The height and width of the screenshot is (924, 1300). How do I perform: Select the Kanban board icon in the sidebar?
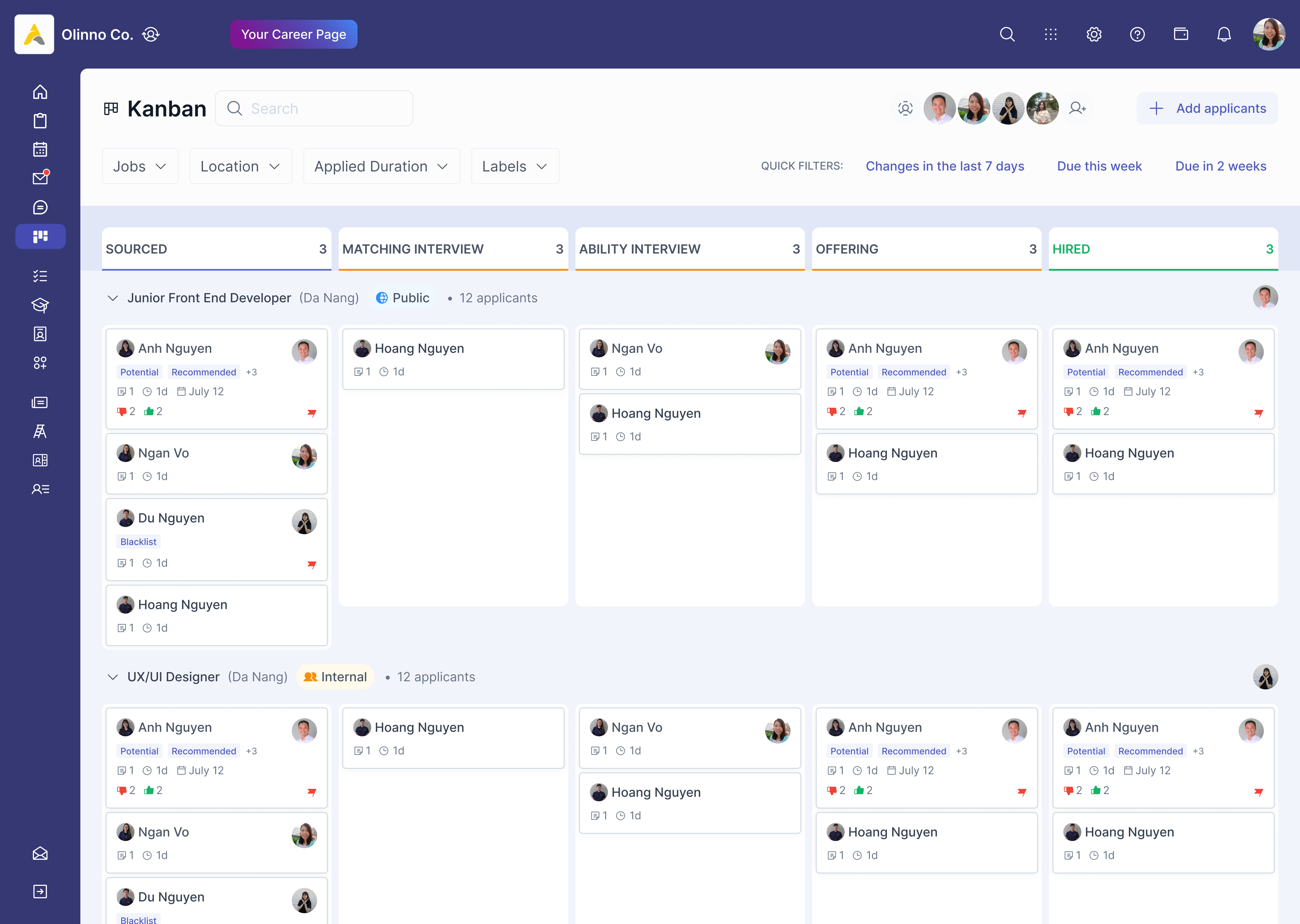40,236
